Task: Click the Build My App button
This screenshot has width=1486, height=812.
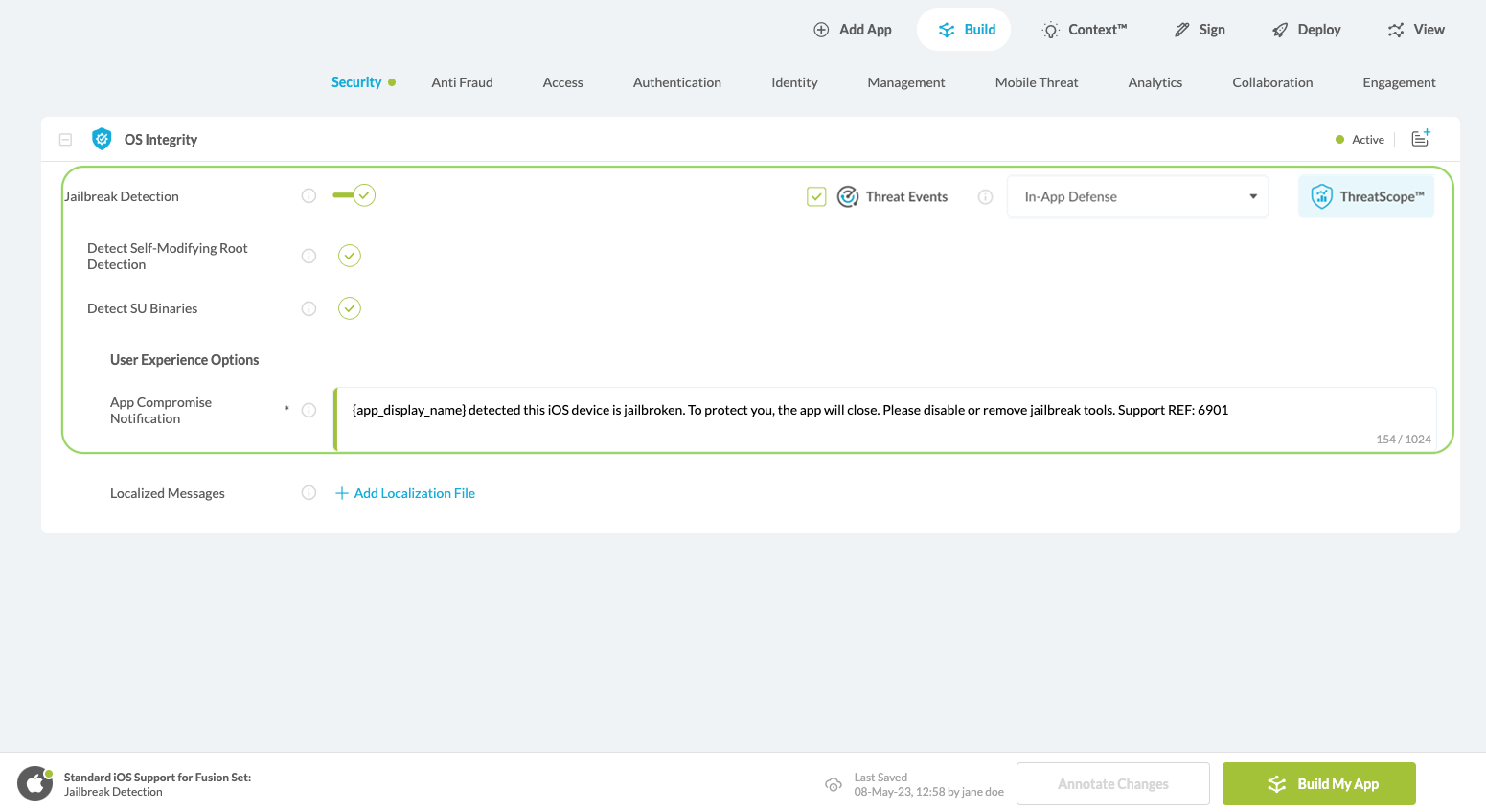Action: click(1318, 784)
